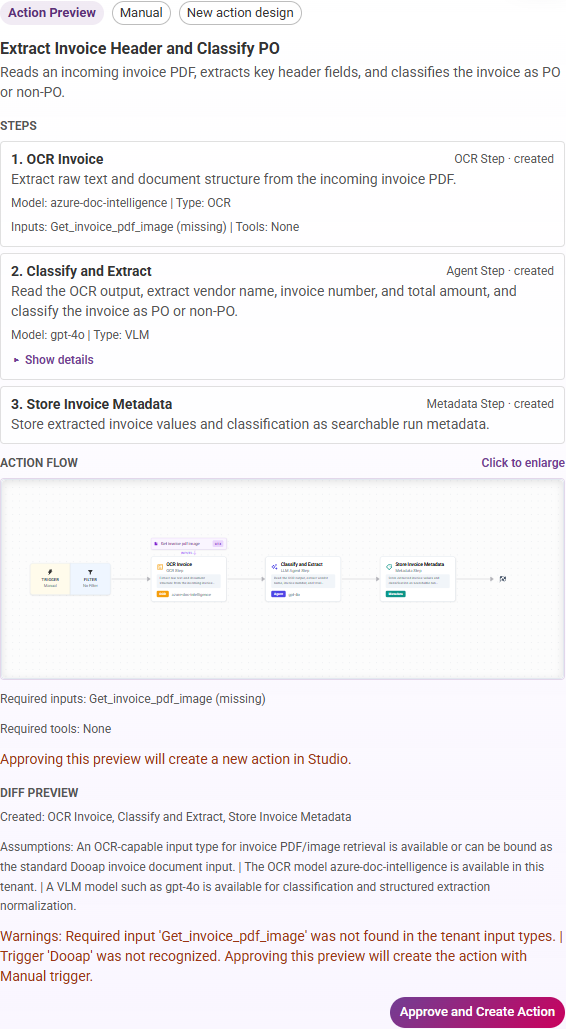The image size is (566, 1029).
Task: Click the Get invoice pdf image input chip
Action: click(x=189, y=543)
